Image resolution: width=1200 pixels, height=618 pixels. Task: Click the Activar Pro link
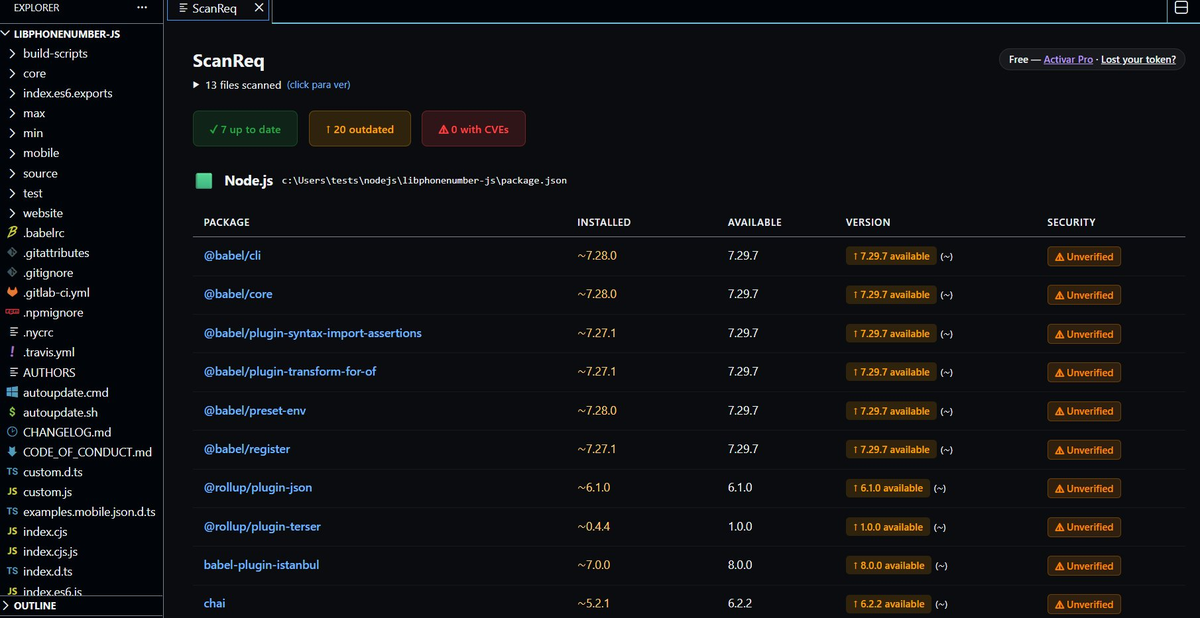click(x=1068, y=60)
